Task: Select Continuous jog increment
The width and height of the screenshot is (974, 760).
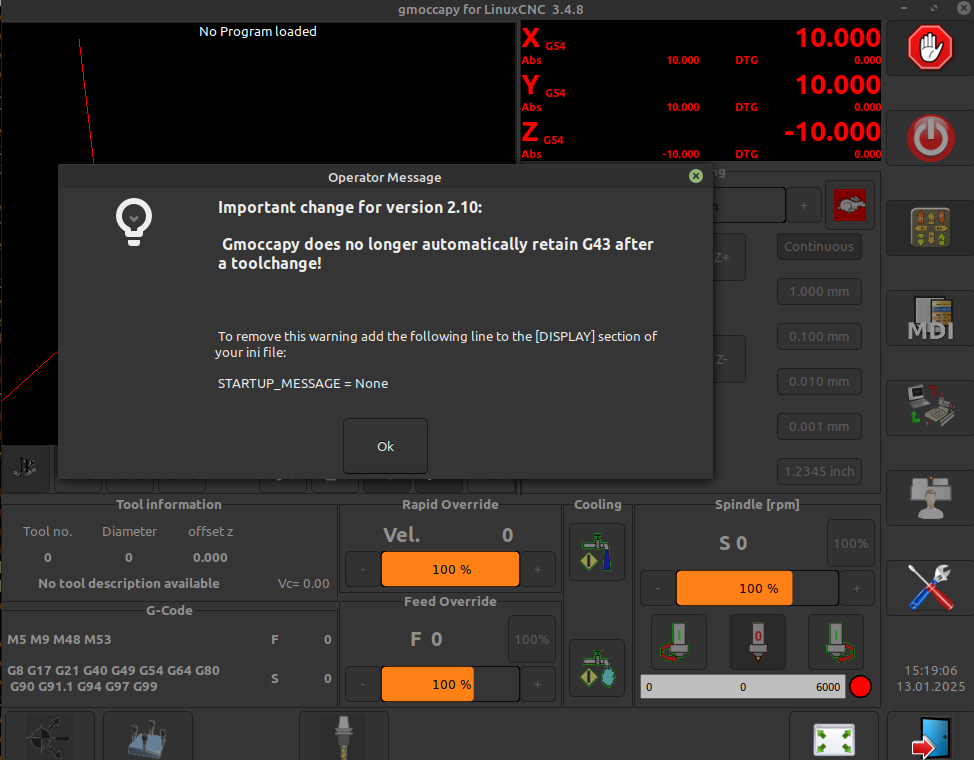Action: point(819,247)
